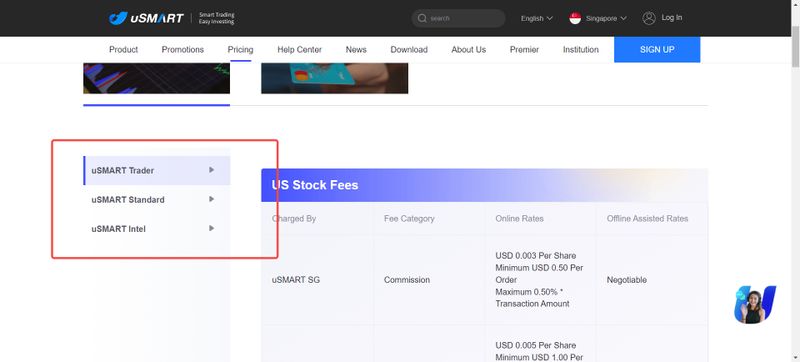Open the Download page
This screenshot has width=800, height=362.
(x=409, y=49)
